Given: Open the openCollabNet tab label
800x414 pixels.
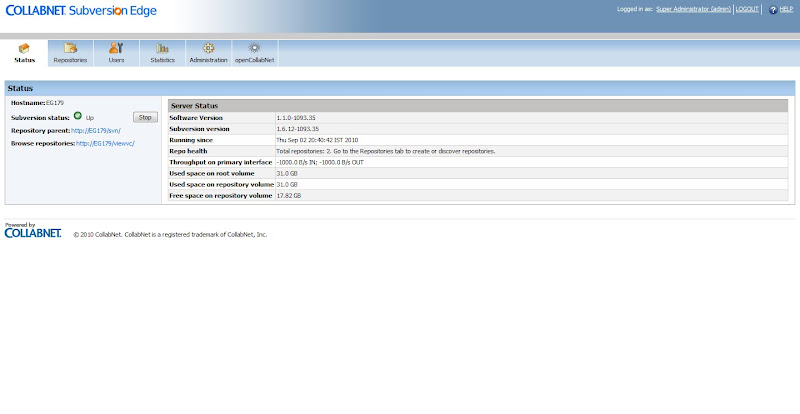Looking at the screenshot, I should [x=255, y=60].
